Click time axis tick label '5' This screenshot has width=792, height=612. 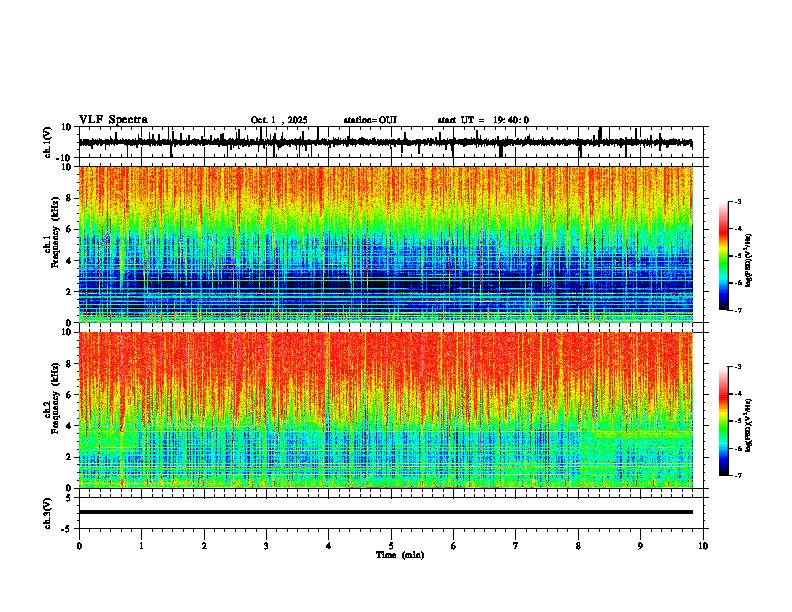391,546
